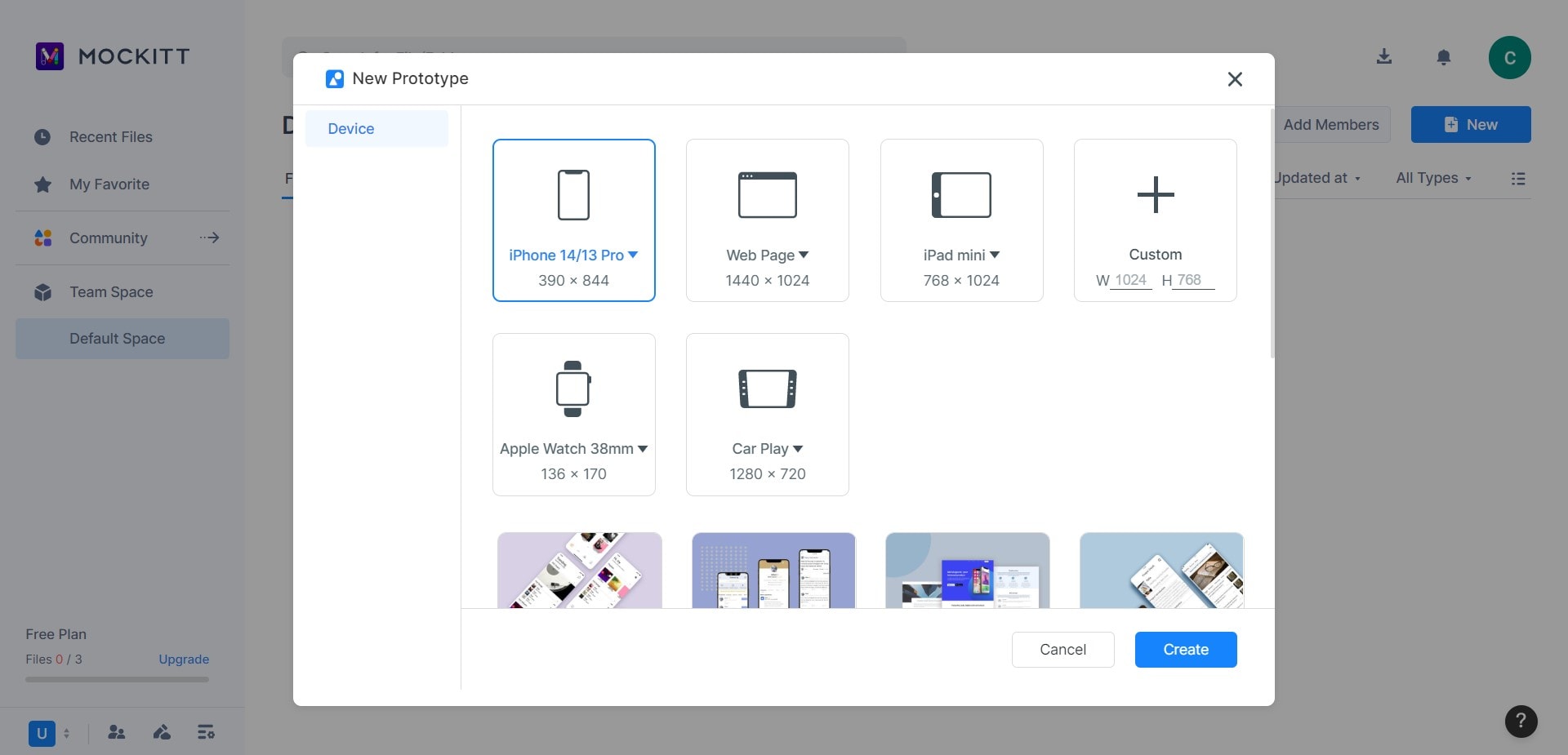Open the Updated at sort dropdown
This screenshot has height=755, width=1568.
point(1317,178)
